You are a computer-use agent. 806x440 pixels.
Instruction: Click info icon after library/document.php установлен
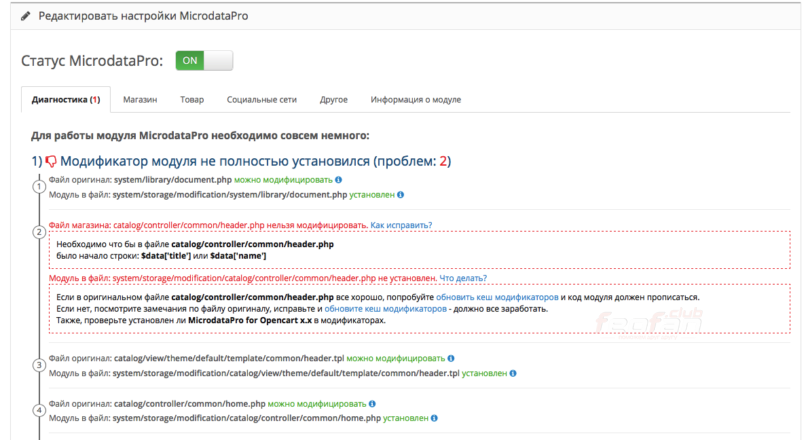(400, 195)
